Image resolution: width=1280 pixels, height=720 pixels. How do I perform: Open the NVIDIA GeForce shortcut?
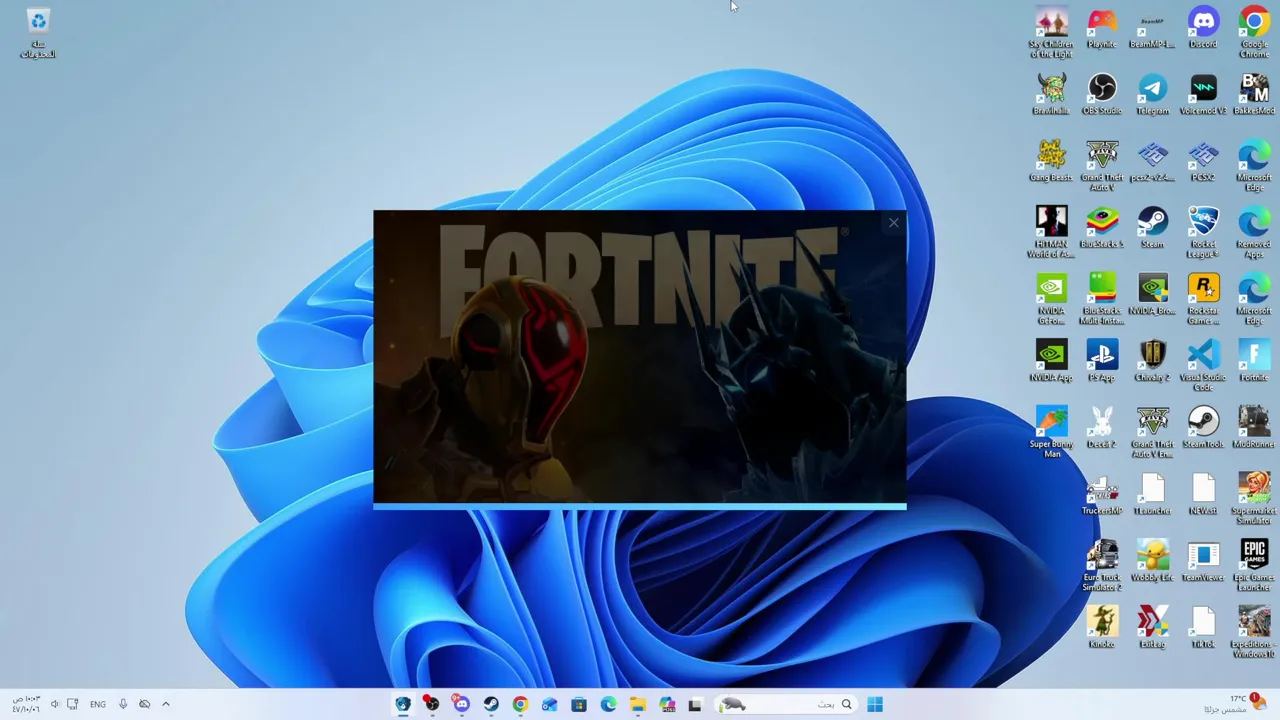1051,299
